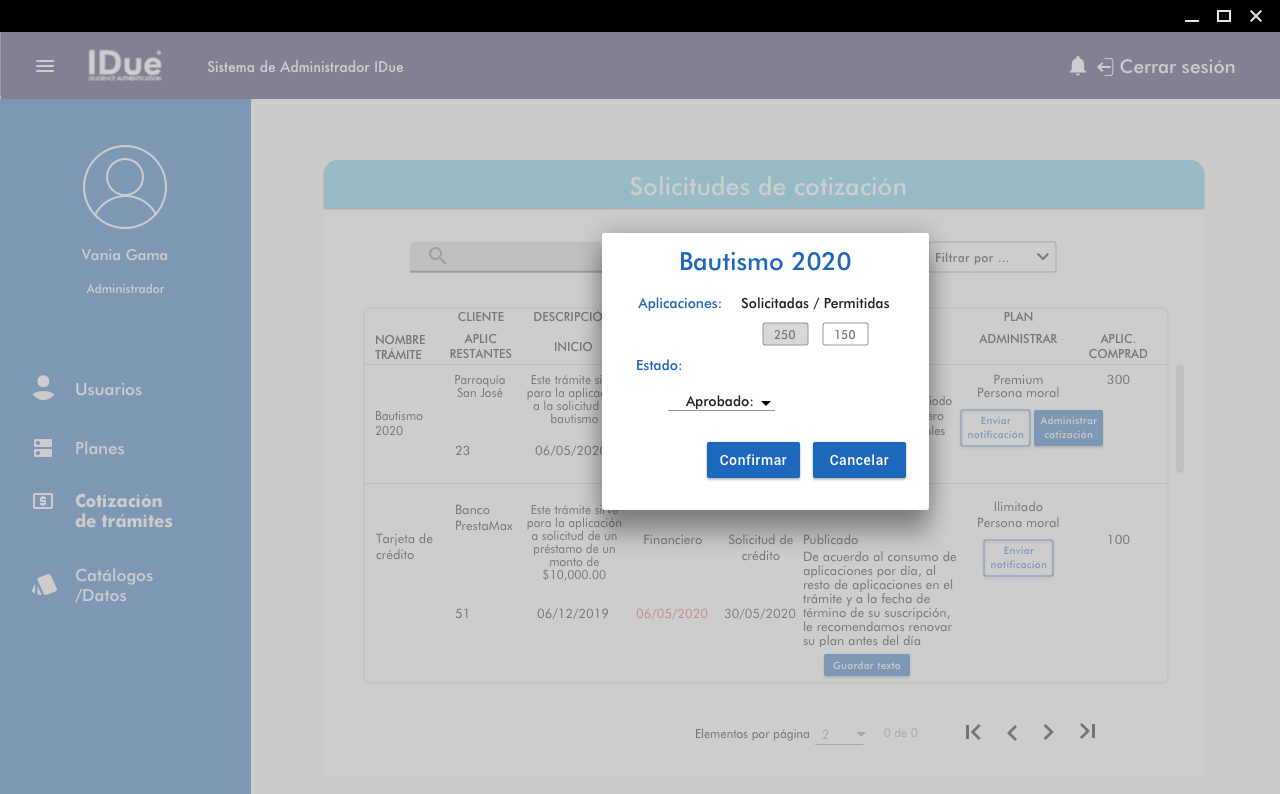The height and width of the screenshot is (794, 1280).
Task: Open the Filtrar por dropdown
Action: pos(992,257)
